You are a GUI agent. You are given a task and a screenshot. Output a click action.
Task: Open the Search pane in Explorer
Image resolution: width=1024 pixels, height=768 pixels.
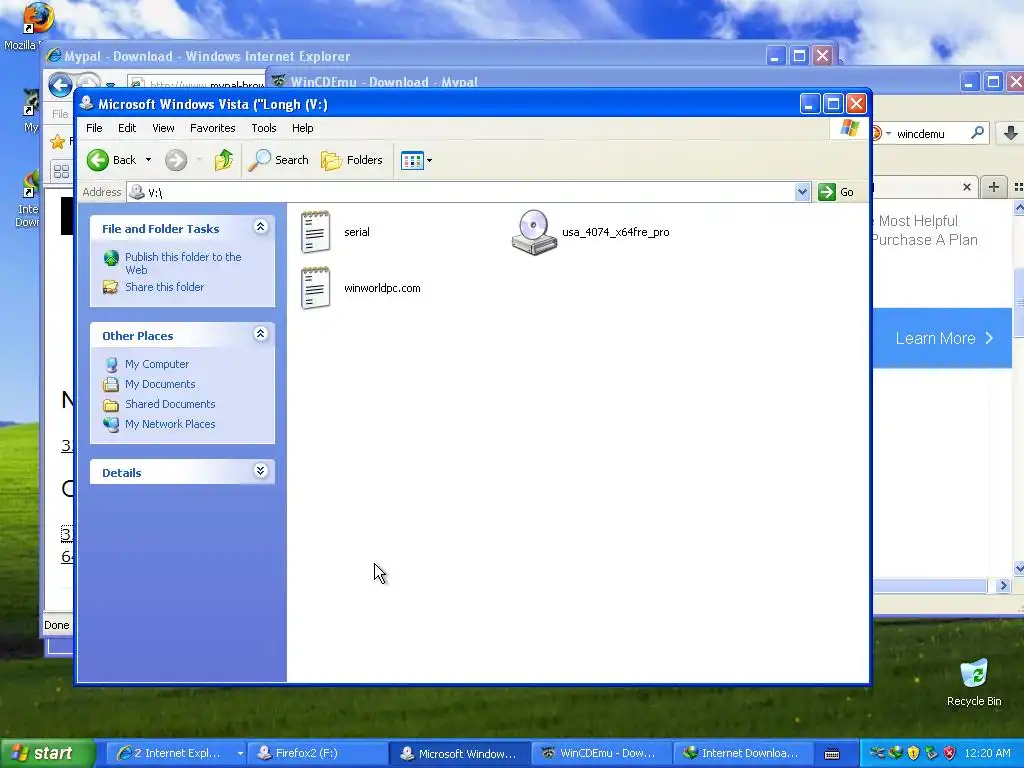(278, 160)
